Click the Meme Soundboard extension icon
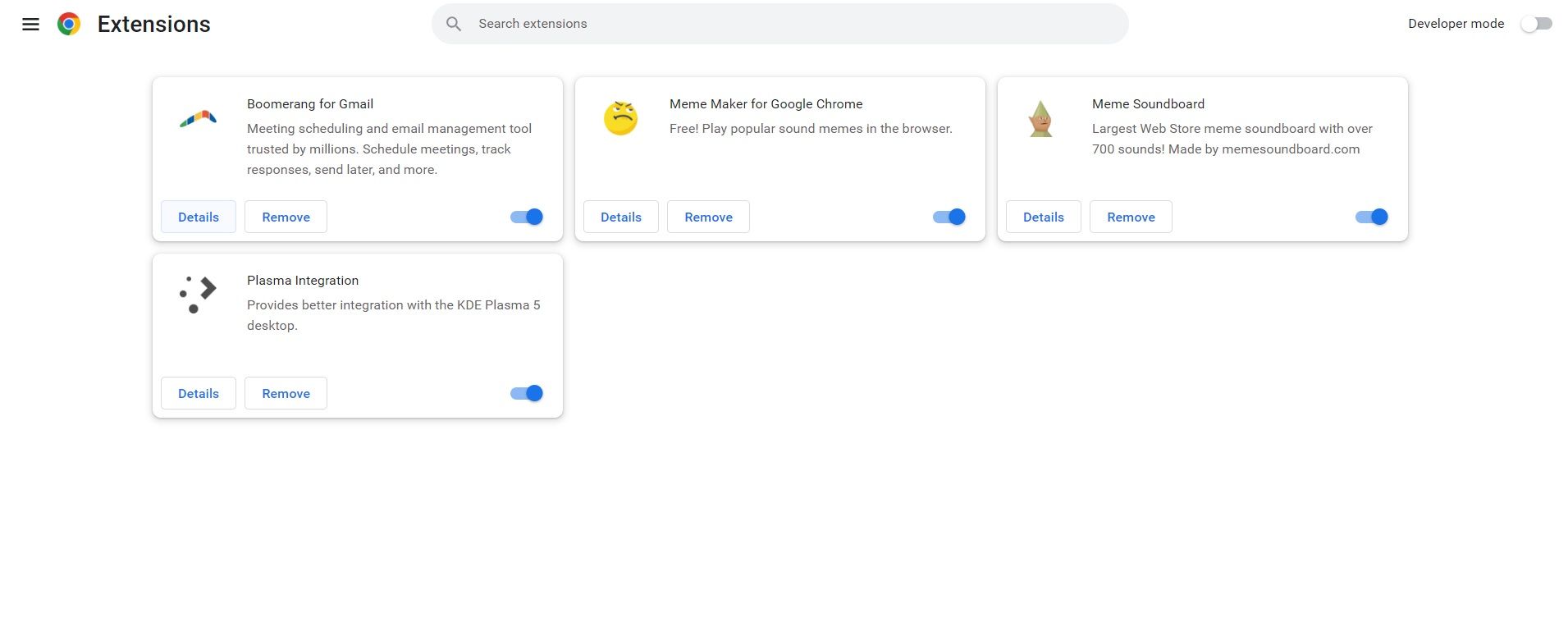The height and width of the screenshot is (636, 1568). click(1041, 118)
